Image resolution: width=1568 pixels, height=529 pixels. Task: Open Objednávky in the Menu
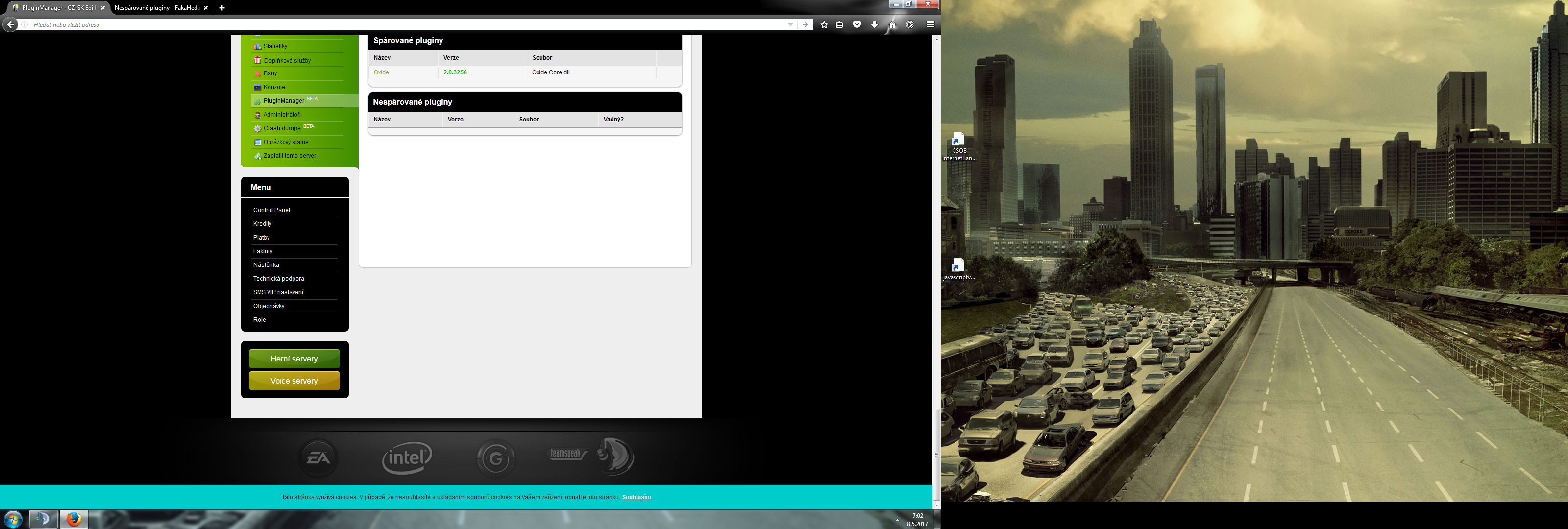pos(269,306)
